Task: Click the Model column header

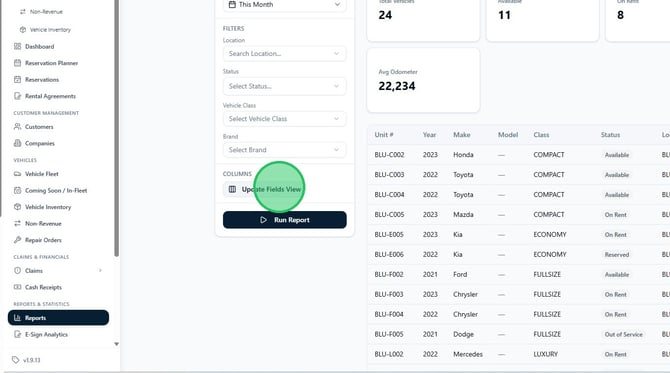Action: (x=508, y=135)
